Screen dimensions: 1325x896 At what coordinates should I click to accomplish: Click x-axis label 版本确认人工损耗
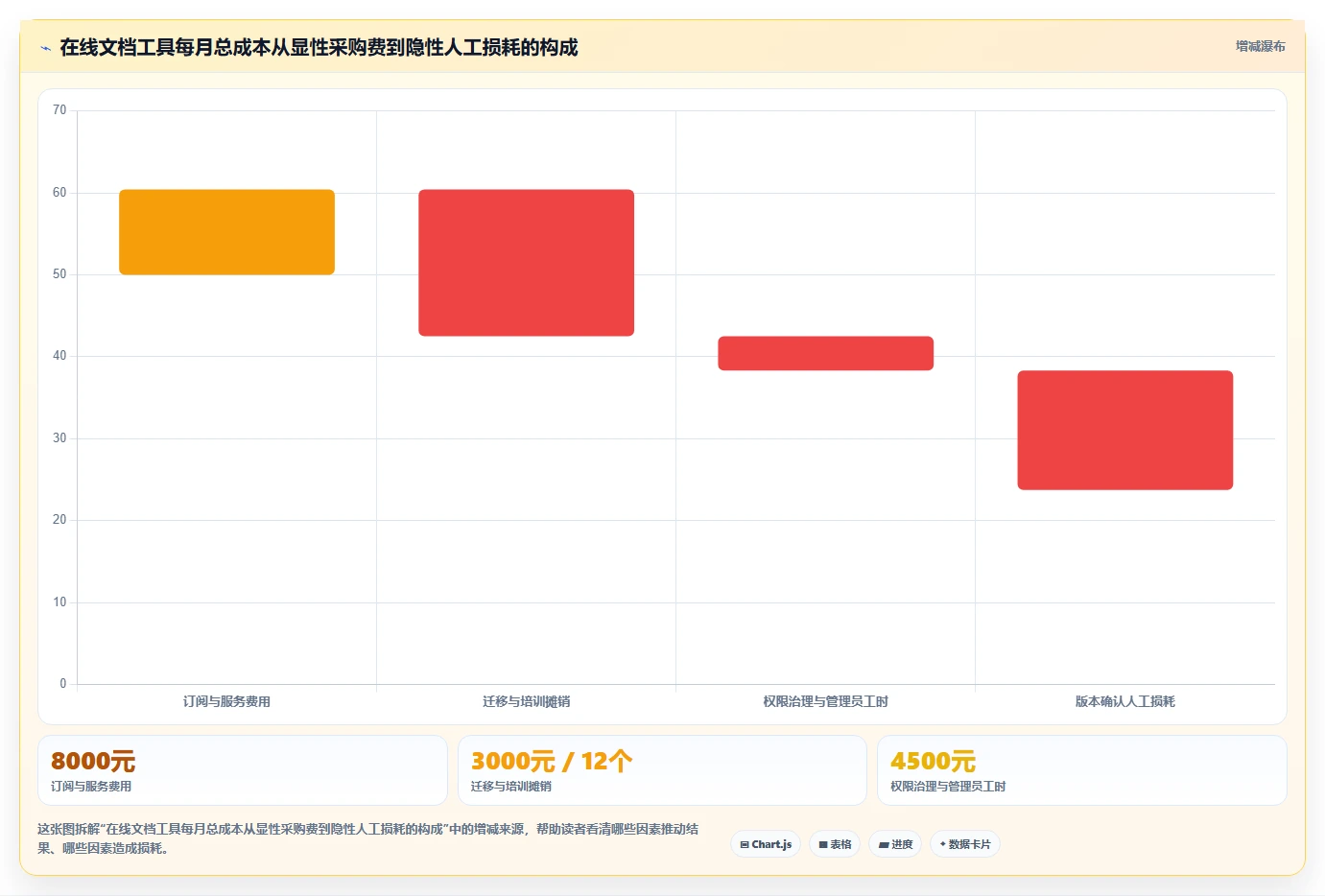pyautogui.click(x=1124, y=701)
